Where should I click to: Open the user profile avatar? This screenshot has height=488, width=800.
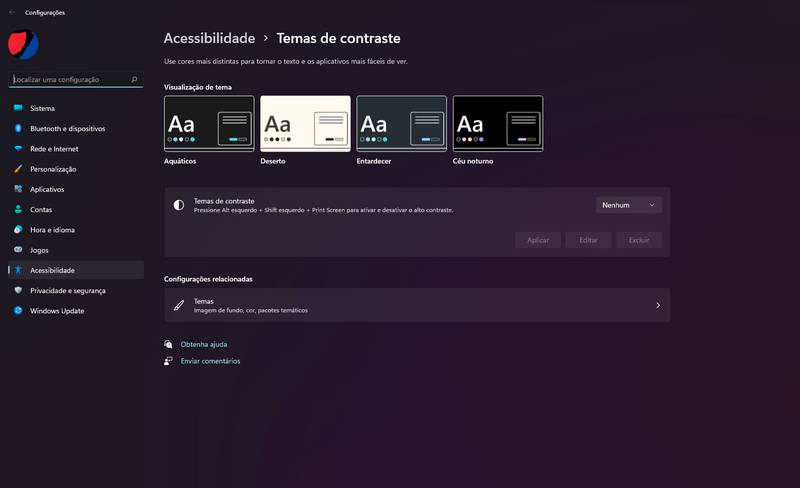[x=23, y=45]
